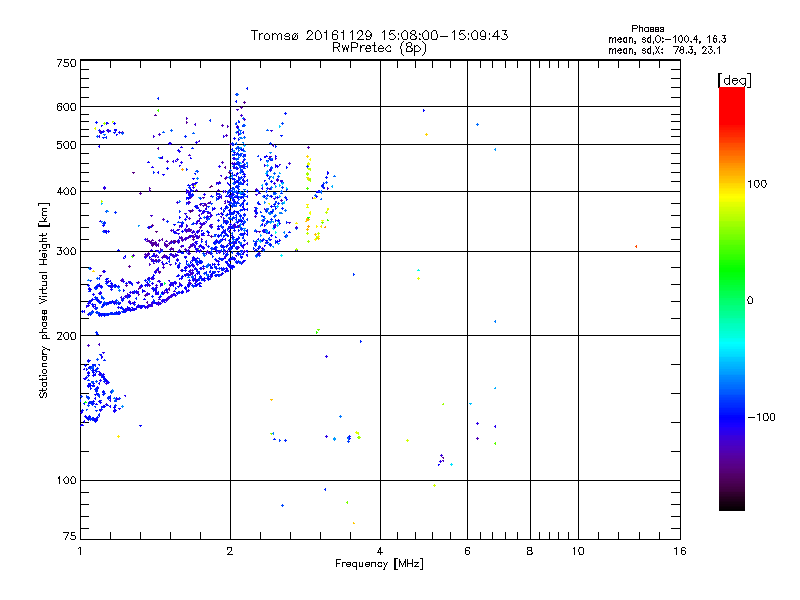Click the y-axis tick label '75'
This screenshot has width=800, height=600.
pyautogui.click(x=70, y=536)
